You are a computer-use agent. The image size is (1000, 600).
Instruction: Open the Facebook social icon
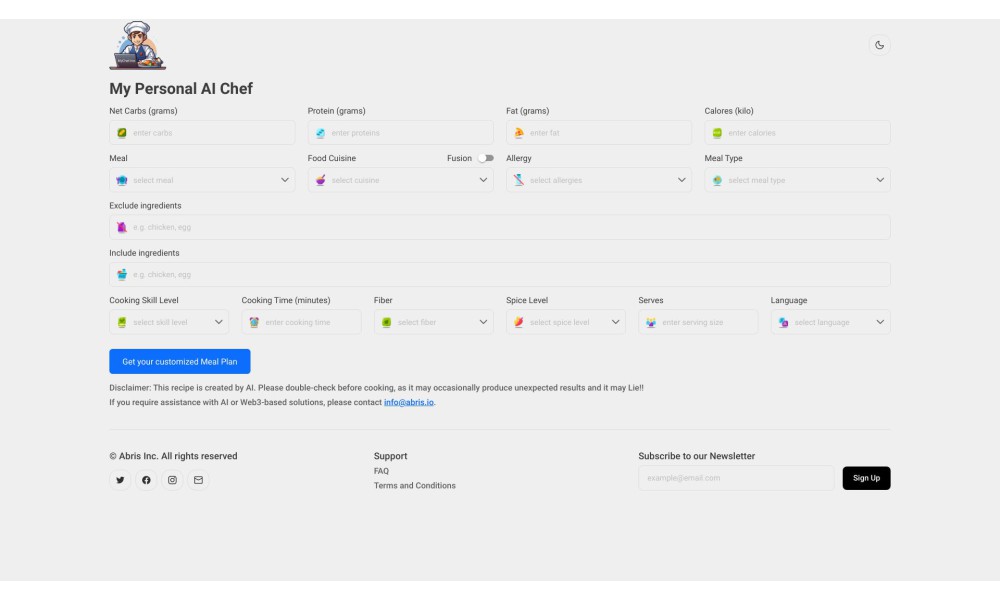[146, 480]
